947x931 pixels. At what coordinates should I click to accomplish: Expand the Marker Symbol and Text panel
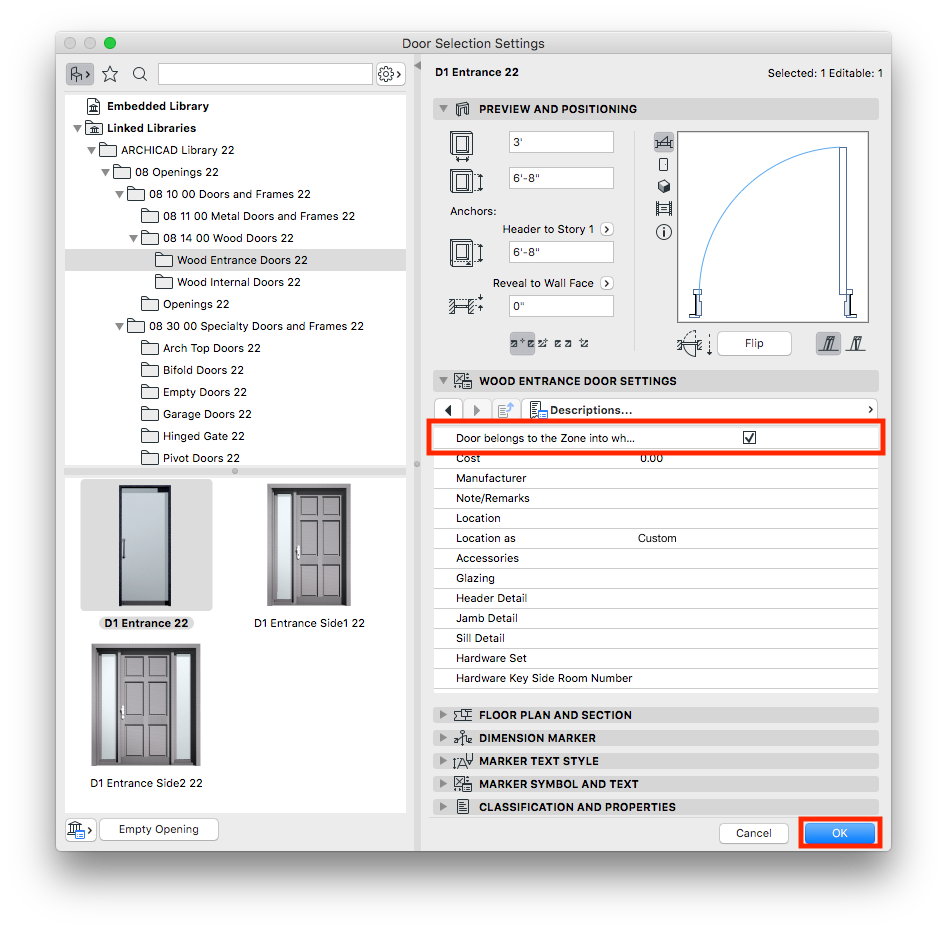[443, 784]
